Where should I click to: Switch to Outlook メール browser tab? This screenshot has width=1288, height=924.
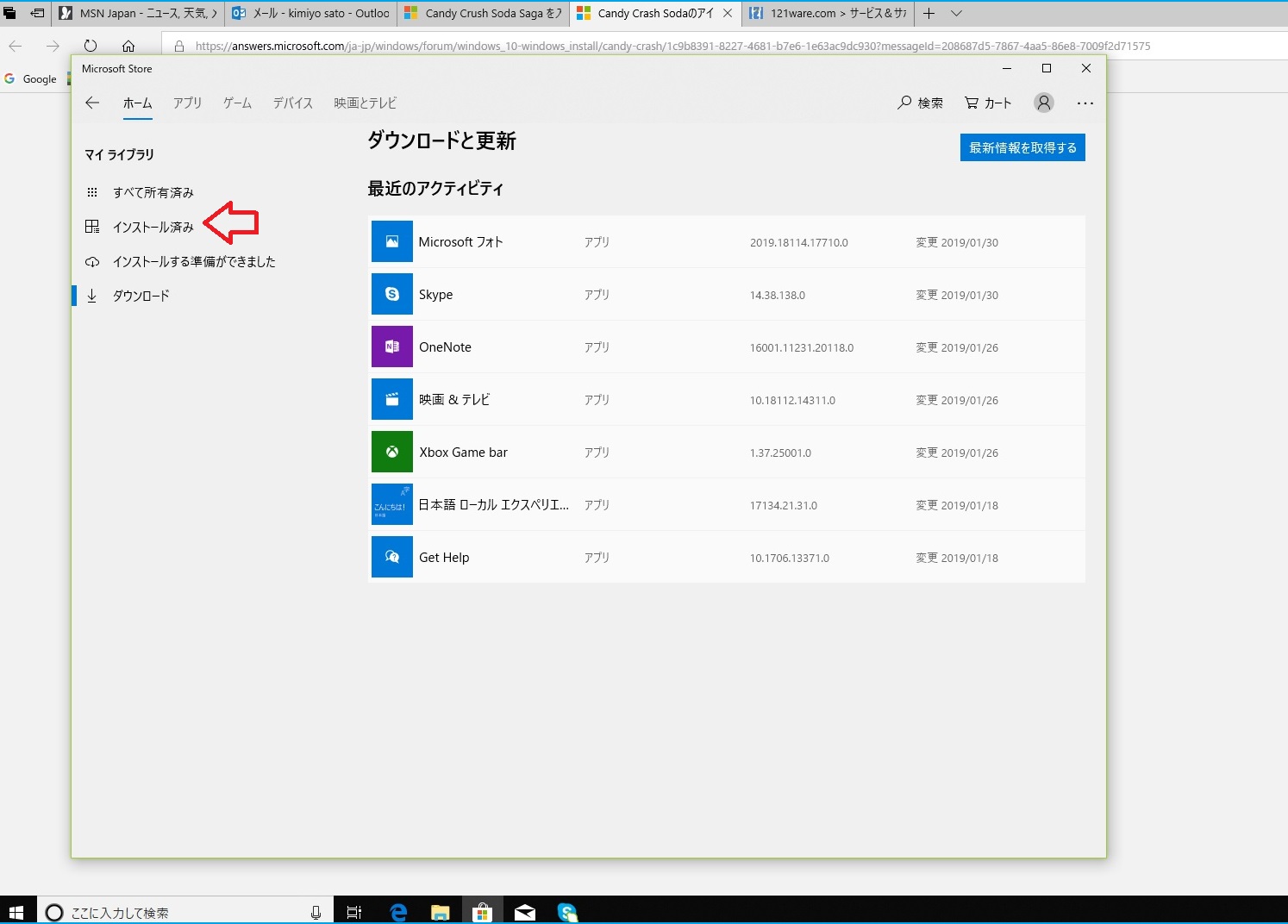coord(311,13)
